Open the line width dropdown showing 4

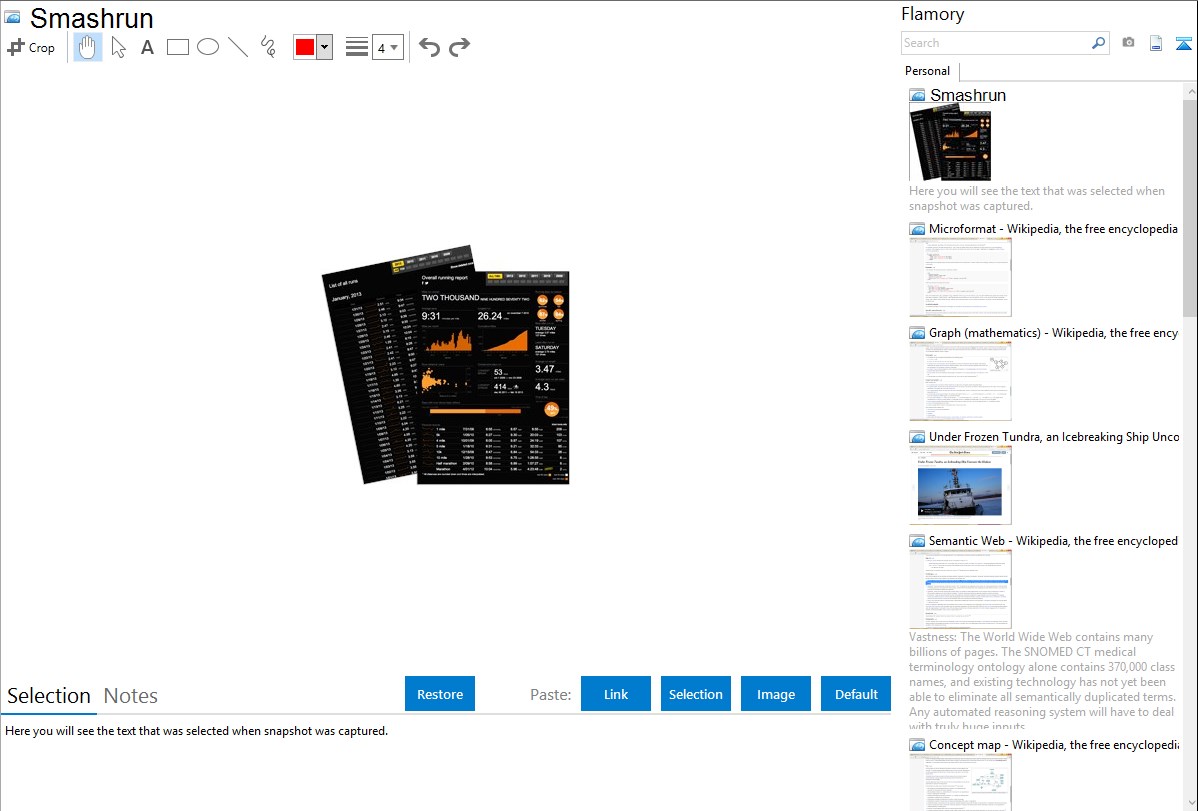[388, 47]
